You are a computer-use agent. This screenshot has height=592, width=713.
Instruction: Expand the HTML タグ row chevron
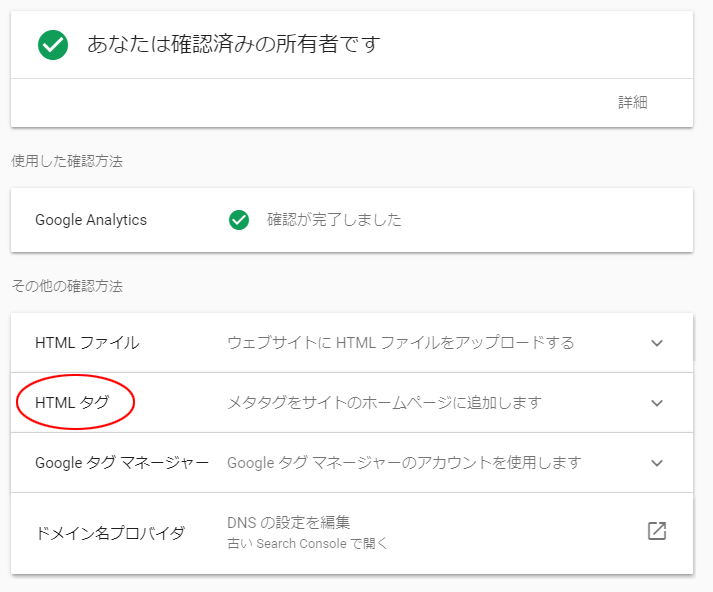[x=657, y=403]
